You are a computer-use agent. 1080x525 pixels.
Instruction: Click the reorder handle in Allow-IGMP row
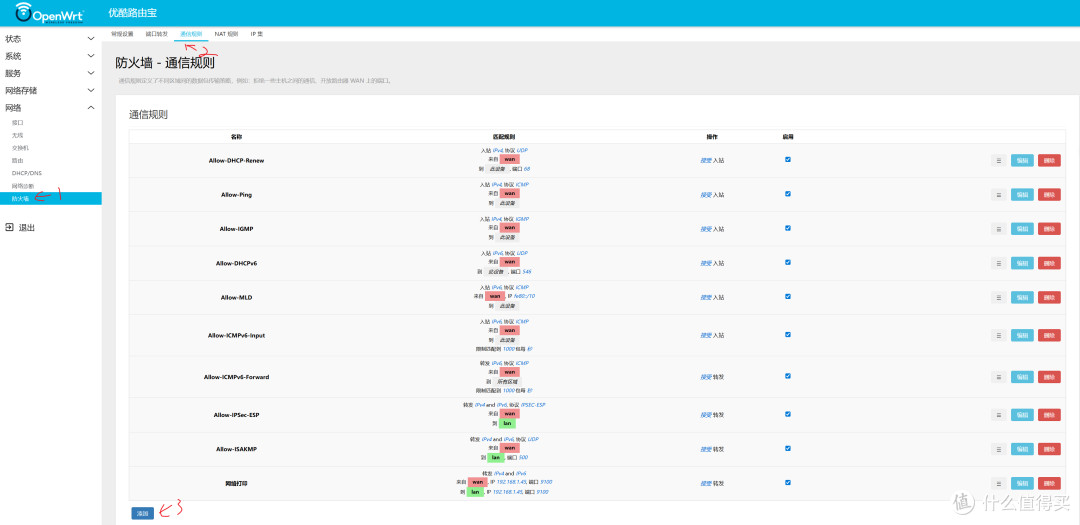(x=998, y=229)
